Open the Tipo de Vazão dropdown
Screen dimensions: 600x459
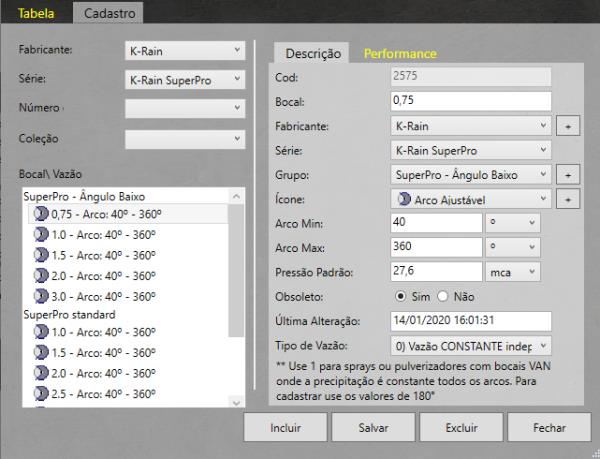tap(471, 345)
